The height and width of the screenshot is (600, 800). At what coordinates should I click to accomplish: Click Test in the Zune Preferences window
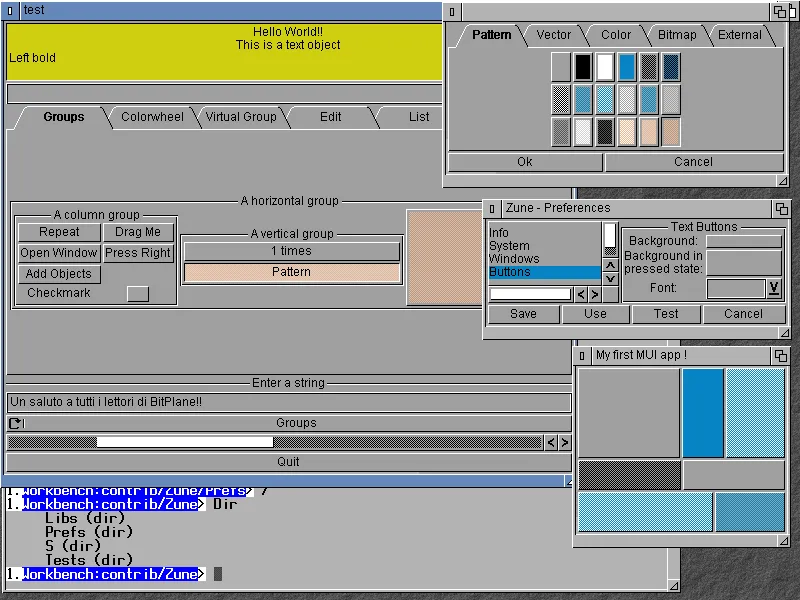[x=666, y=313]
